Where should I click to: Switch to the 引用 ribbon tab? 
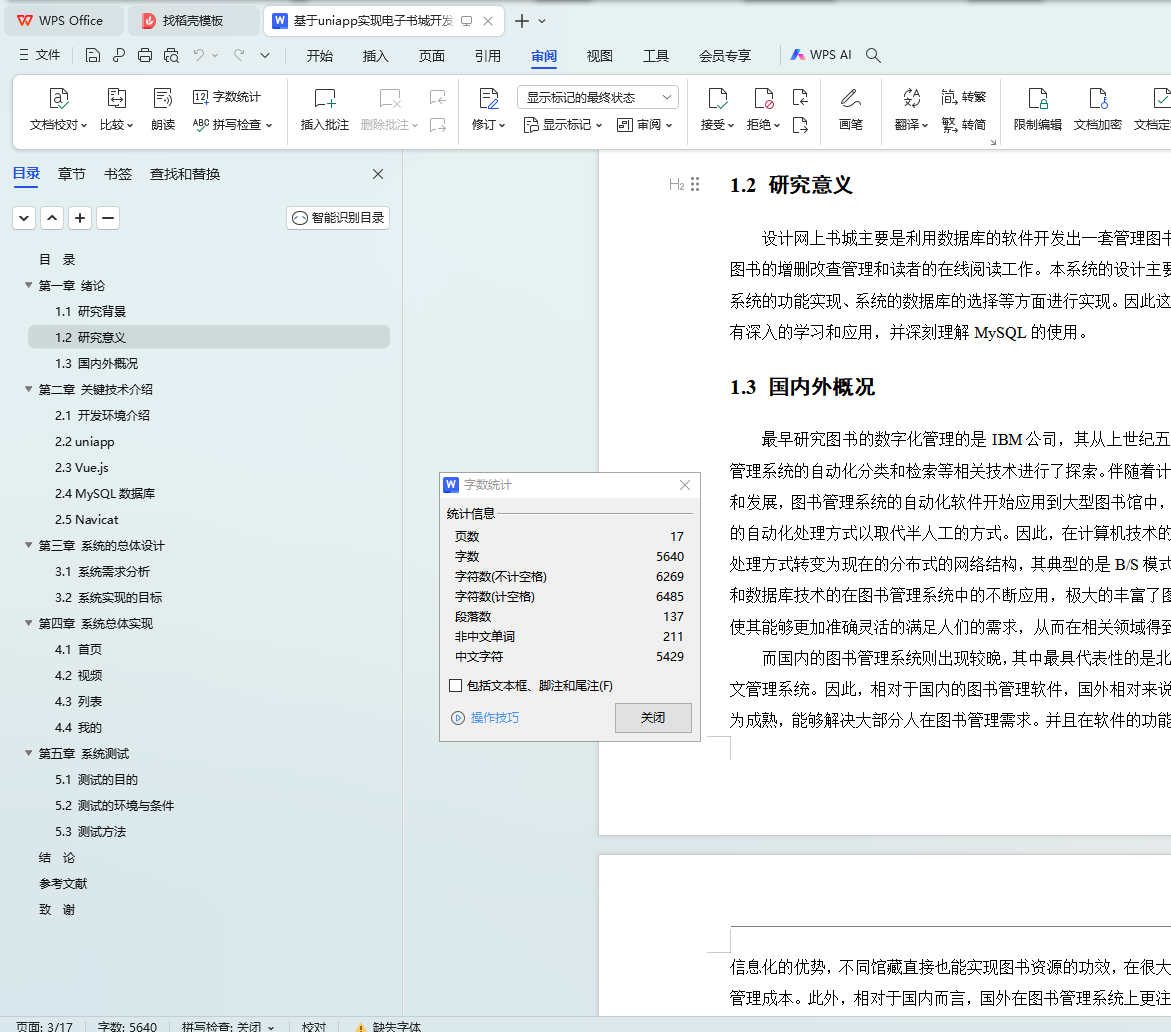pos(488,56)
